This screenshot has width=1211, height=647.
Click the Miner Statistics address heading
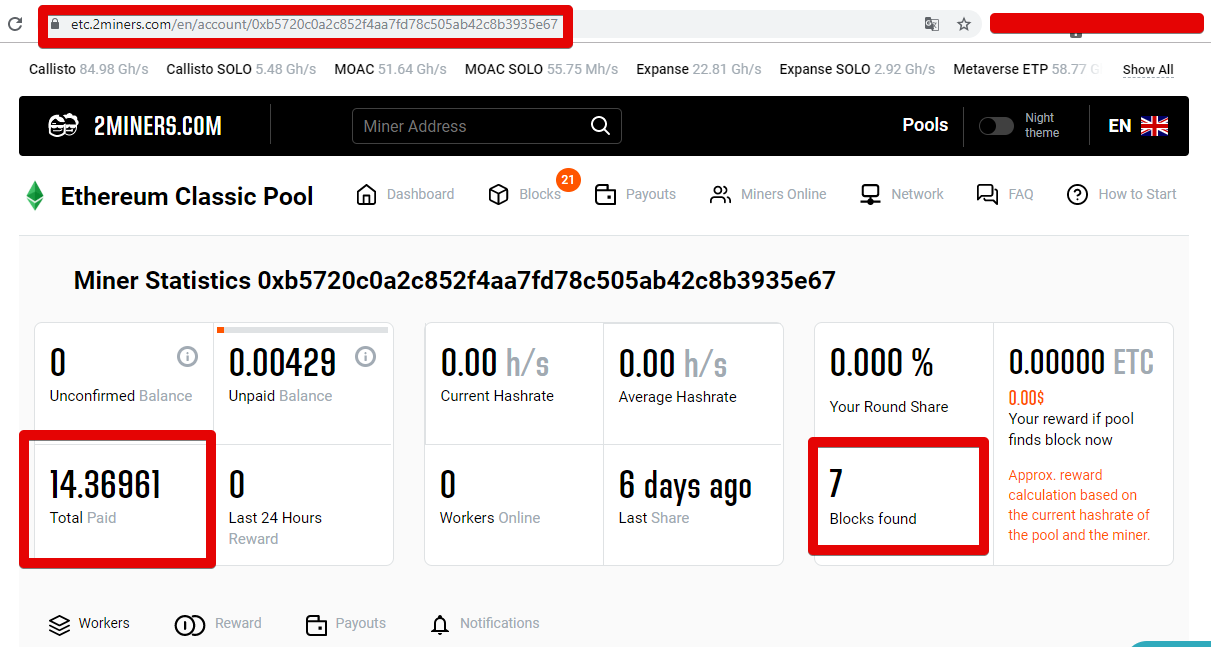[455, 280]
